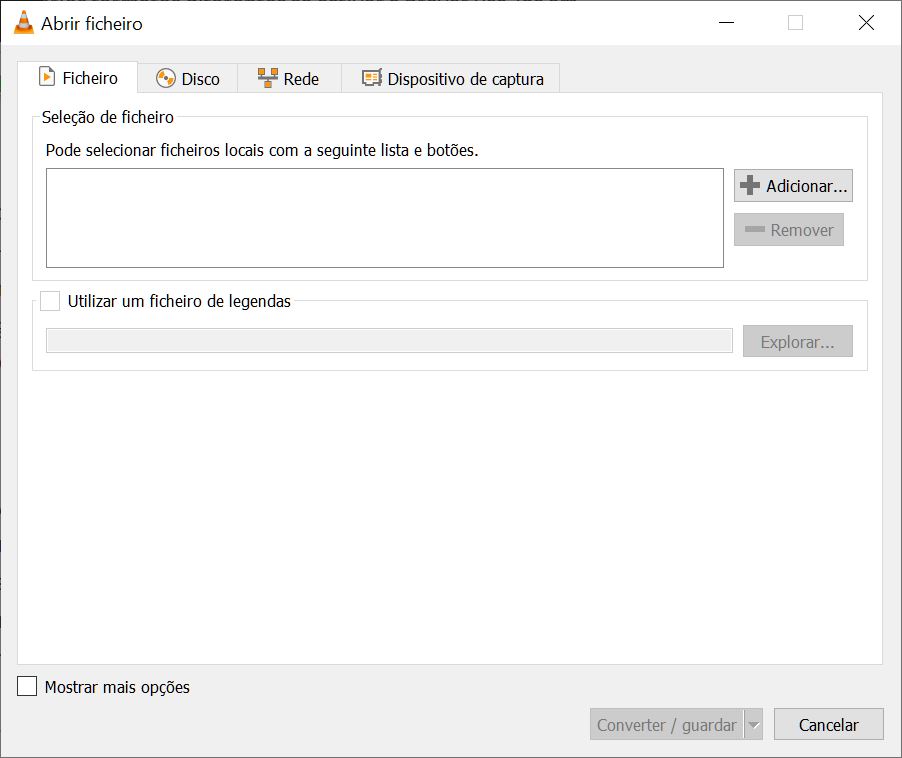Click the Ficheiro tab play-file icon
The width and height of the screenshot is (902, 758).
(x=47, y=76)
